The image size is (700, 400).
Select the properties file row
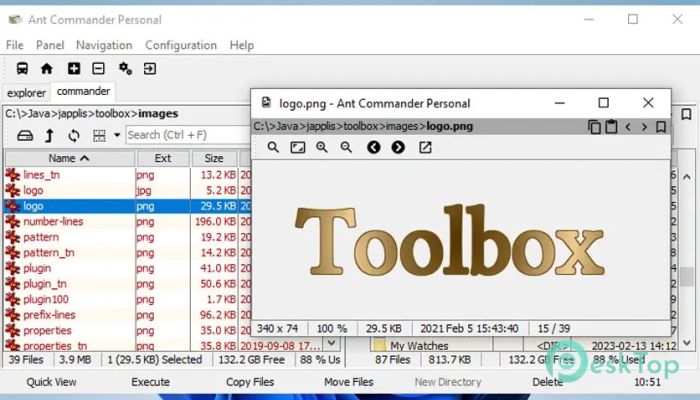pyautogui.click(x=128, y=331)
